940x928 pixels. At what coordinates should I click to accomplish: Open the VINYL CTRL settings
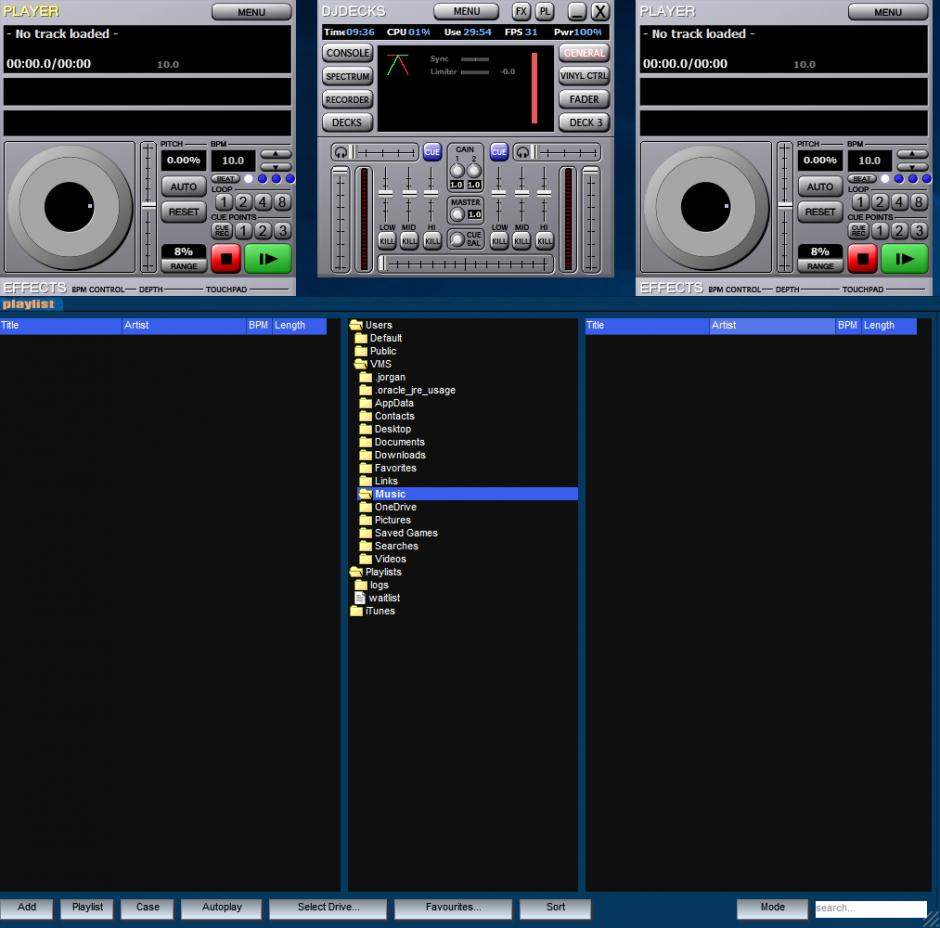(585, 76)
